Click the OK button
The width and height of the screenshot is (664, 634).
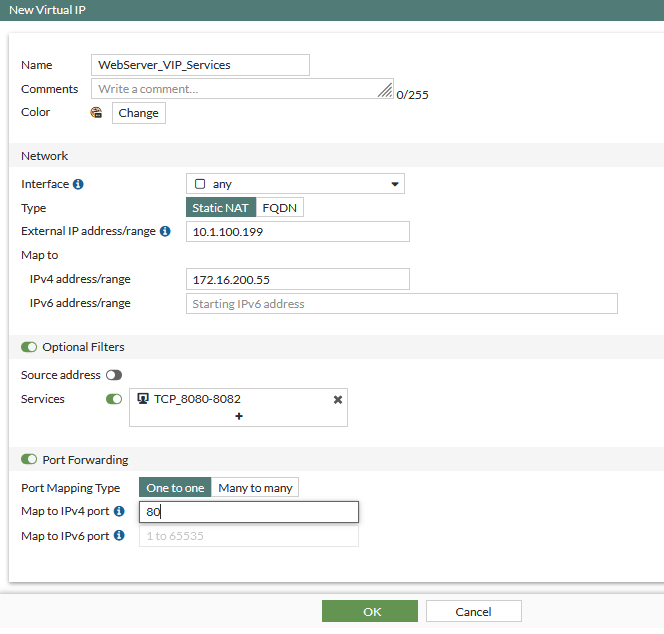tap(369, 611)
